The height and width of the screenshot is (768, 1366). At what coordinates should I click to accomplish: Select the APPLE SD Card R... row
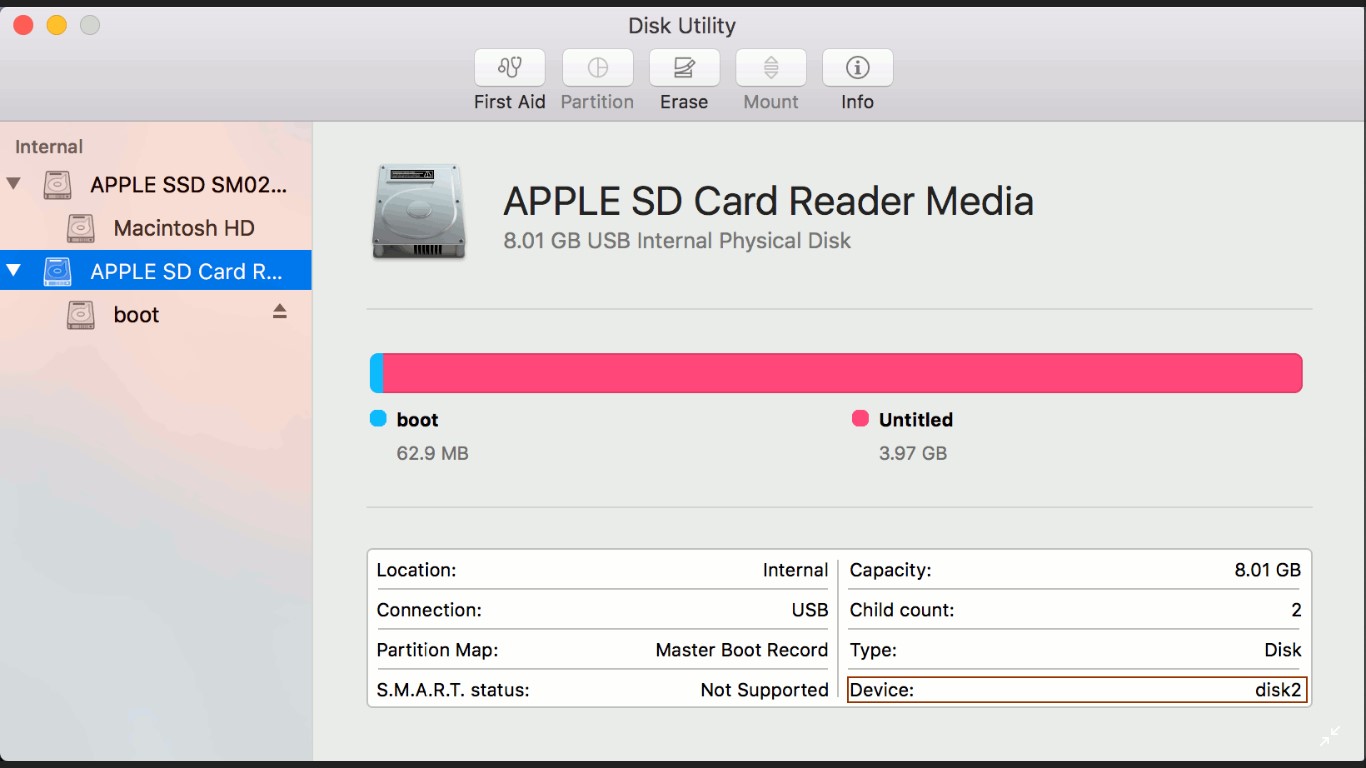(x=156, y=271)
